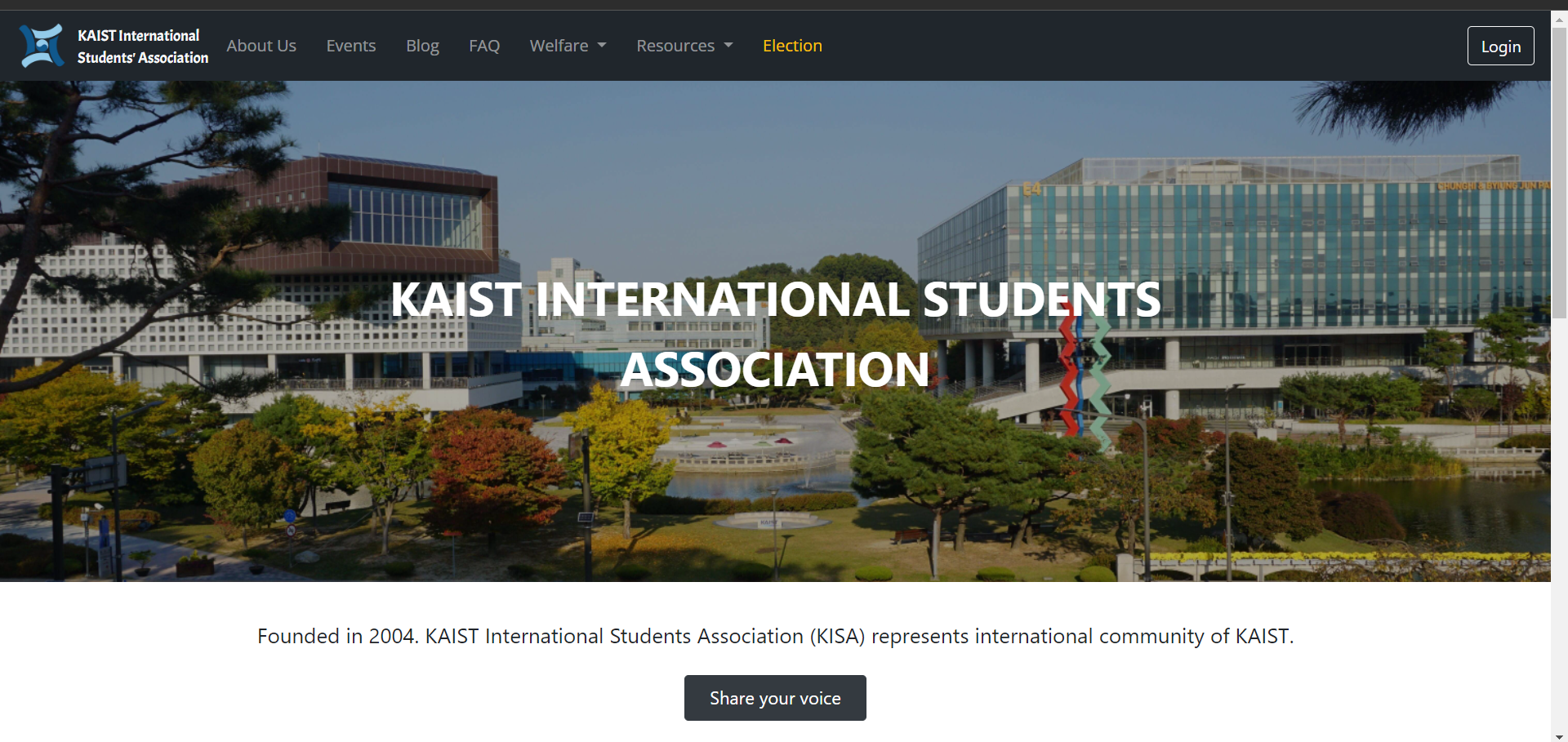This screenshot has width=1568, height=742.
Task: Click the KISA logo icon
Action: [x=42, y=46]
